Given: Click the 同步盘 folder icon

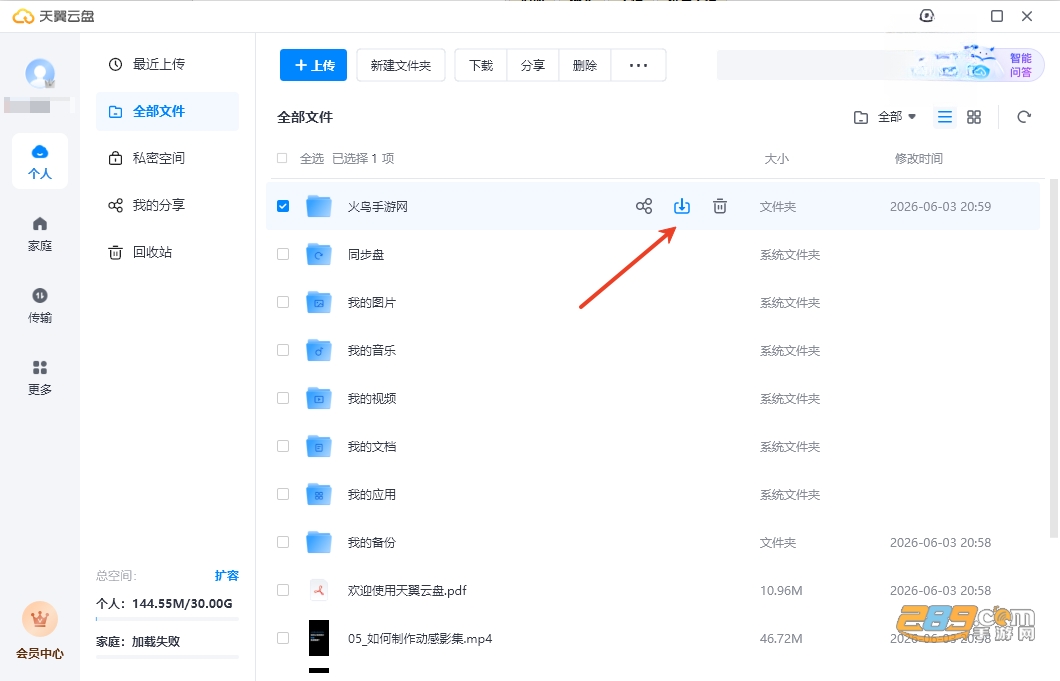Looking at the screenshot, I should coord(318,254).
